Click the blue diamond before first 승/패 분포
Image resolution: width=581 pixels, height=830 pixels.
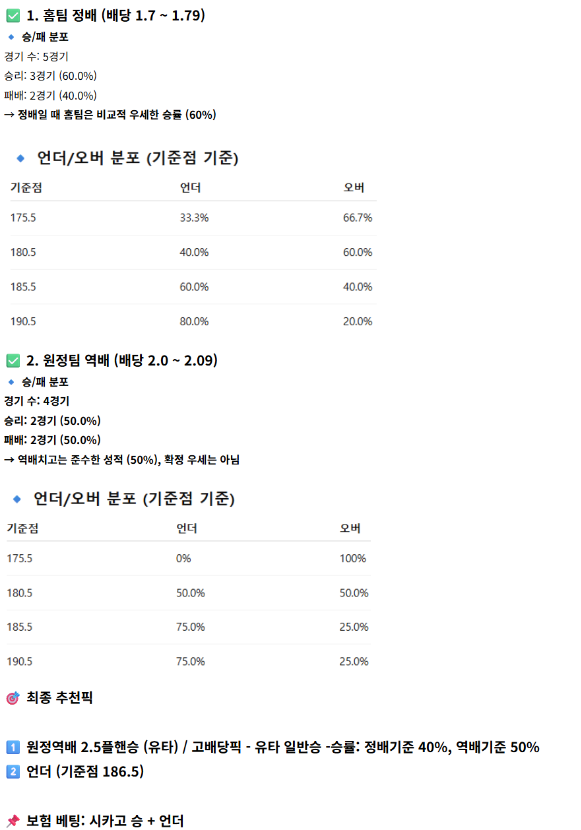click(x=11, y=37)
